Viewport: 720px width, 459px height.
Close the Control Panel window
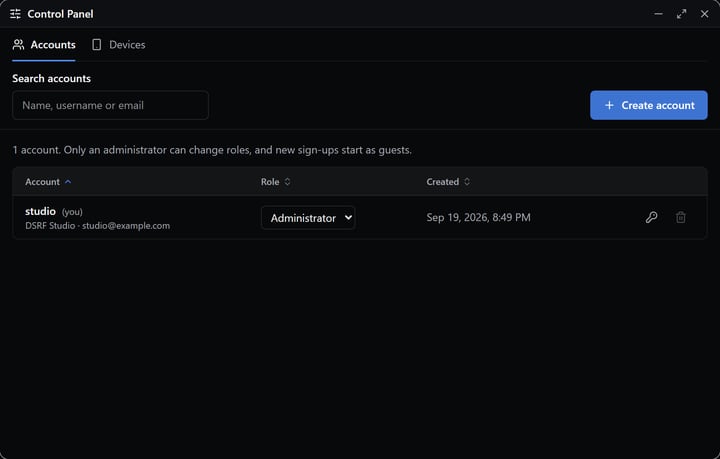(x=704, y=14)
